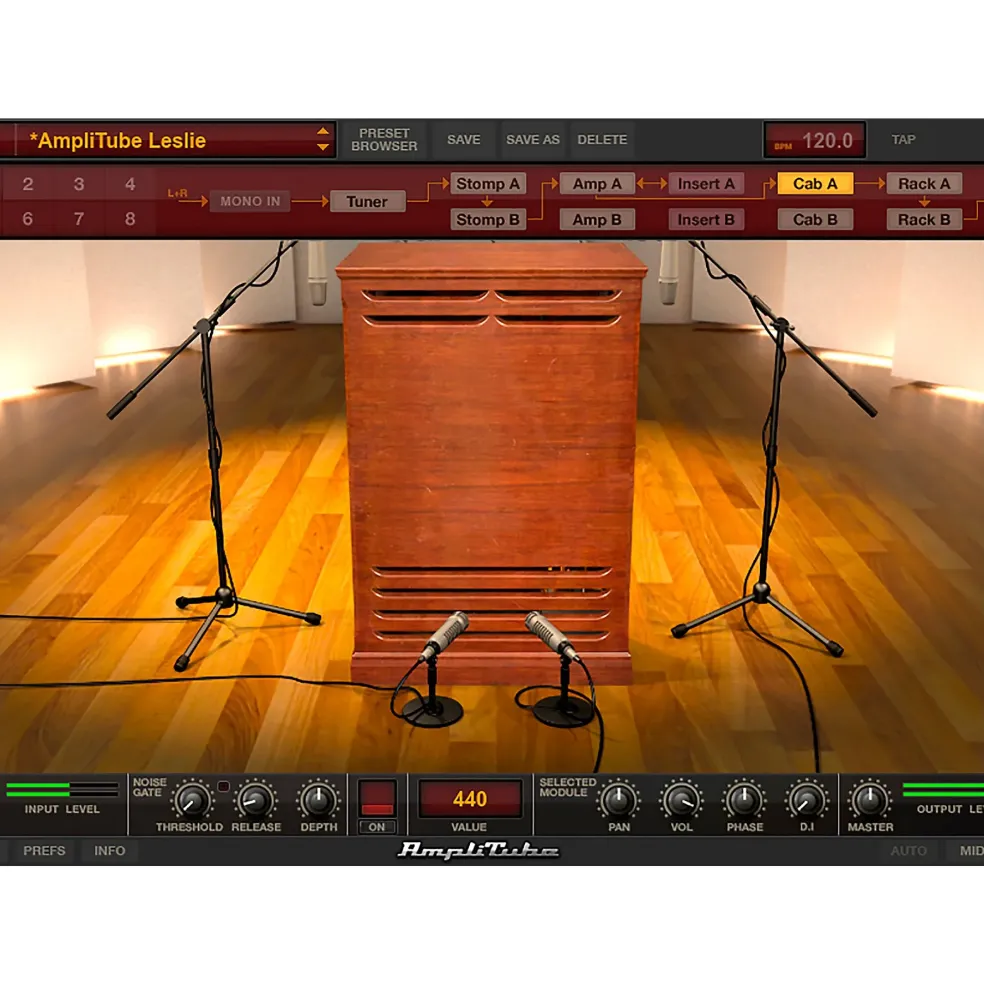Click the noise gate THRESHOLD knob

click(x=192, y=800)
